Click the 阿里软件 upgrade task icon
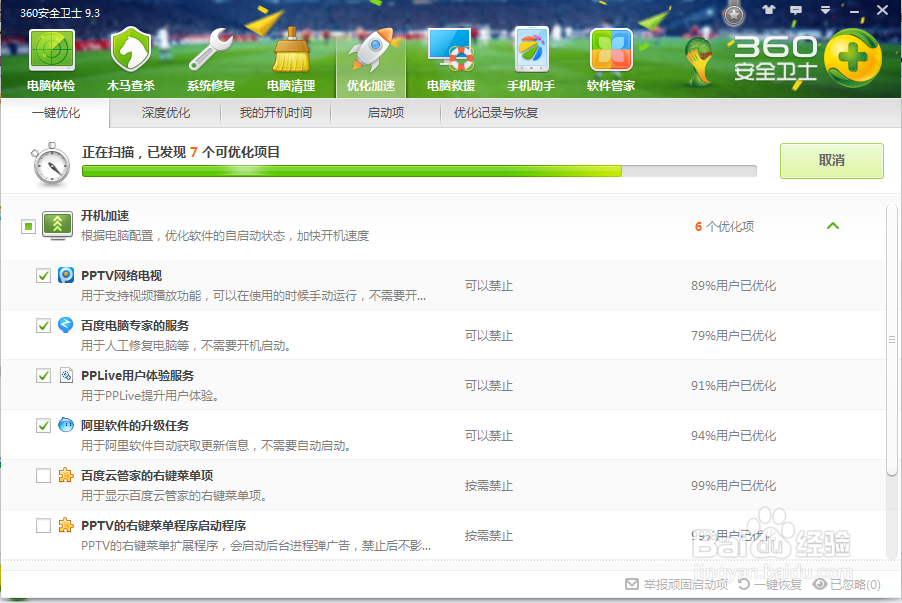 click(x=66, y=425)
